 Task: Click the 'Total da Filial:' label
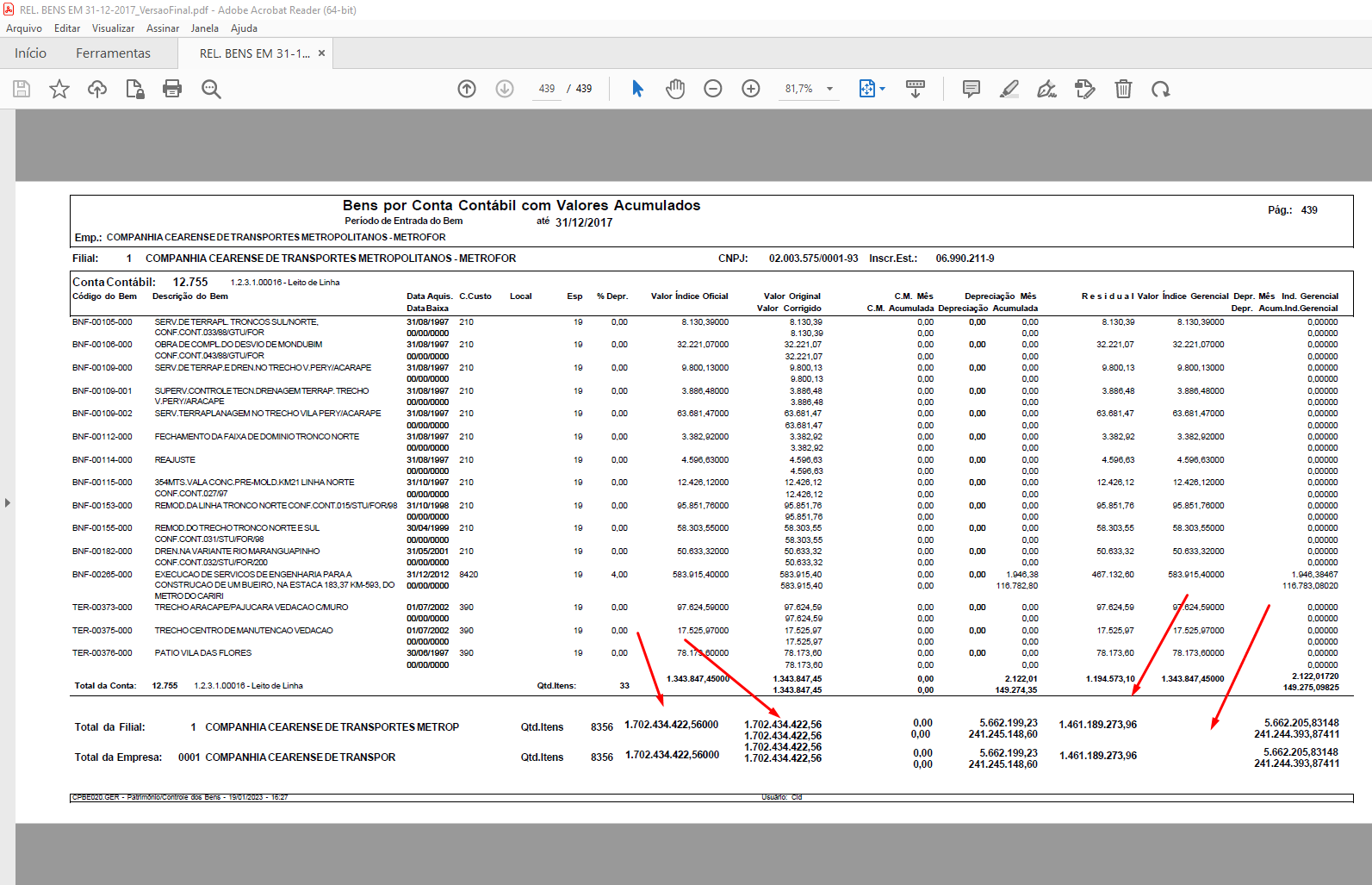[x=109, y=727]
